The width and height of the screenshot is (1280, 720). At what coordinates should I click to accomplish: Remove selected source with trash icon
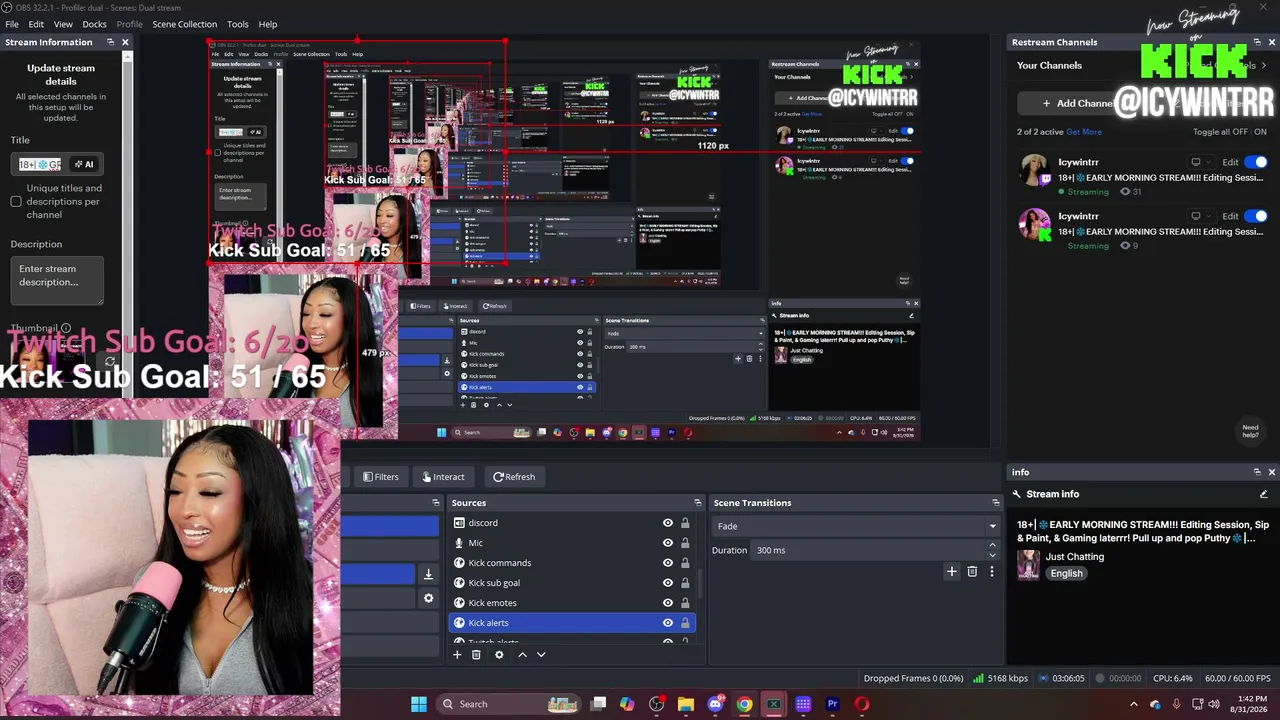coord(476,655)
